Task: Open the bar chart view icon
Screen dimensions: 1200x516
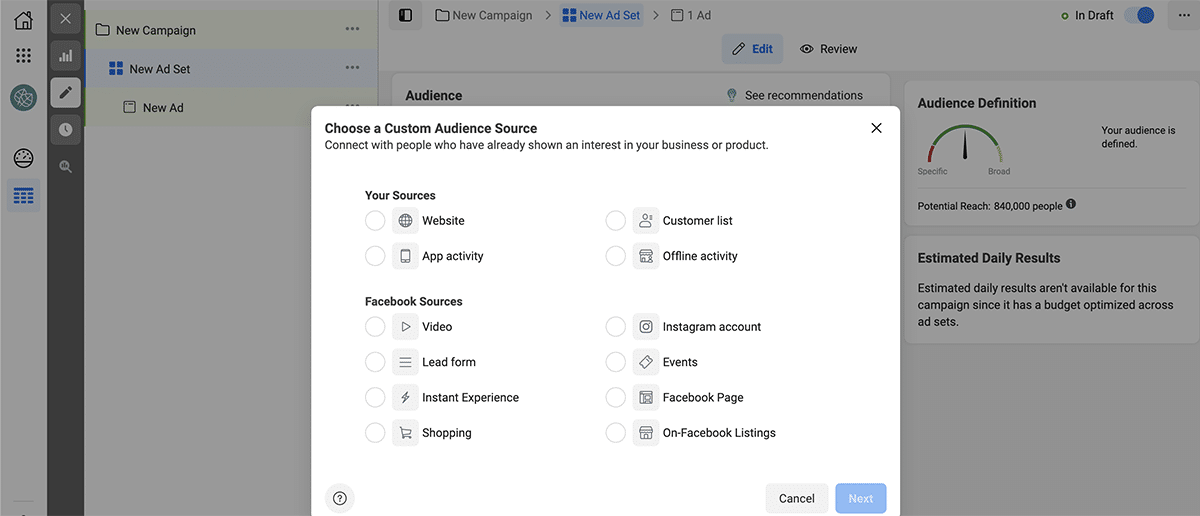Action: 65,56
